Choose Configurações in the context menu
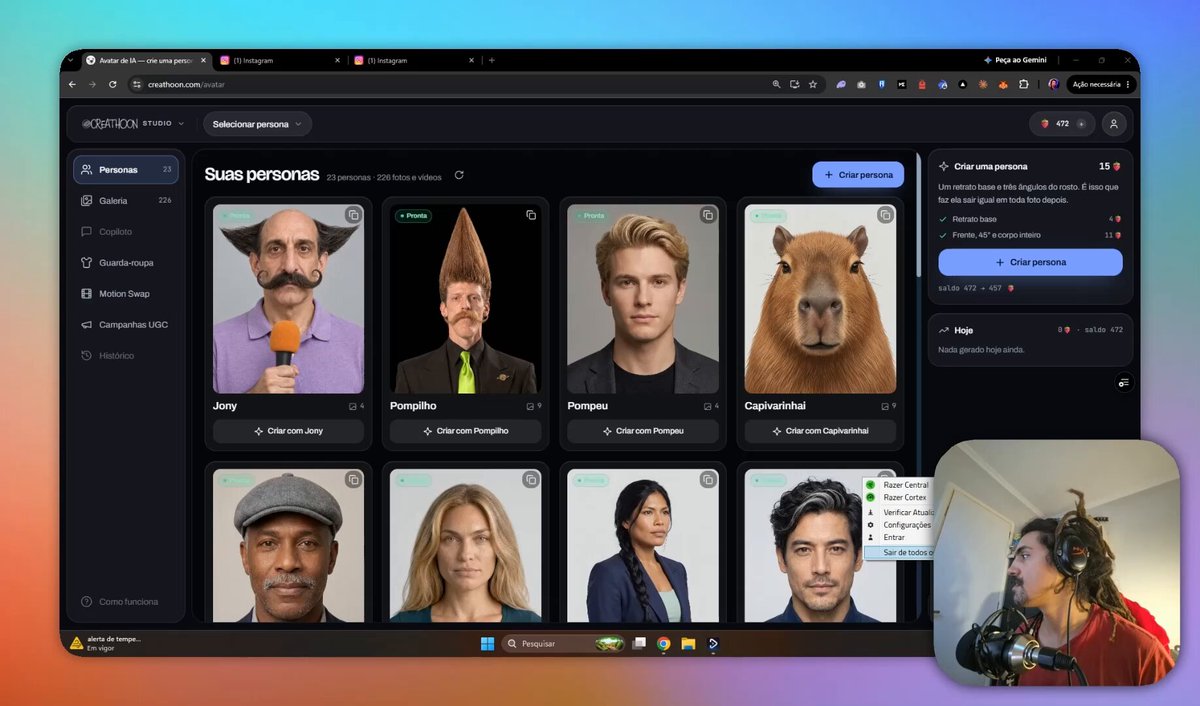 pyautogui.click(x=899, y=525)
